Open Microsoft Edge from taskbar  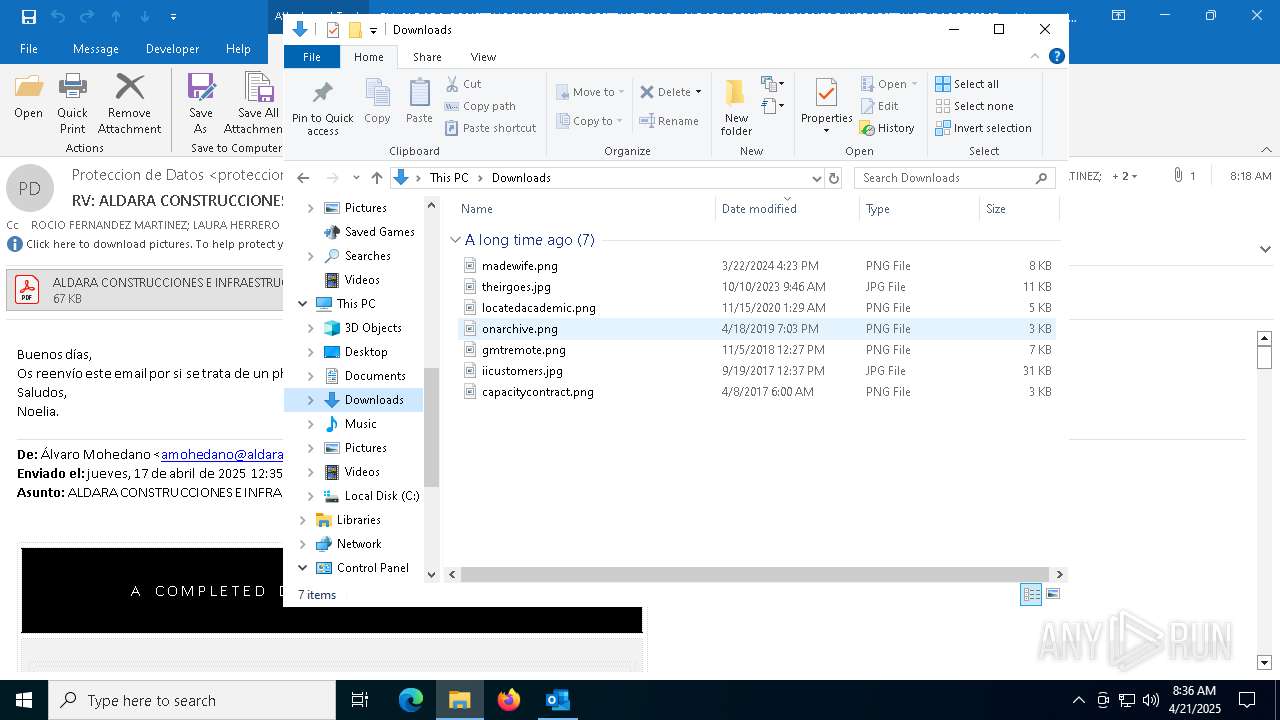coord(411,700)
